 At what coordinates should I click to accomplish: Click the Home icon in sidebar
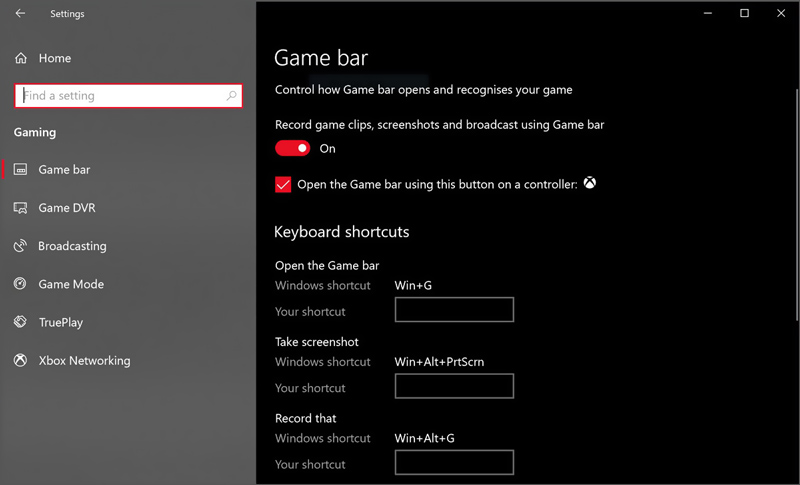click(x=21, y=59)
